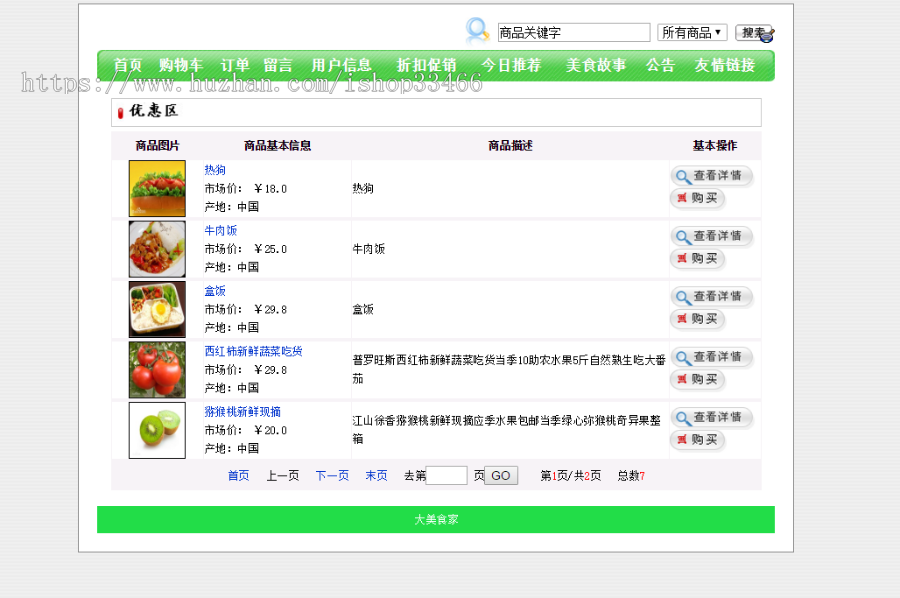Click the 搜索 search button icon
Screen dimensions: 900x598
point(756,31)
